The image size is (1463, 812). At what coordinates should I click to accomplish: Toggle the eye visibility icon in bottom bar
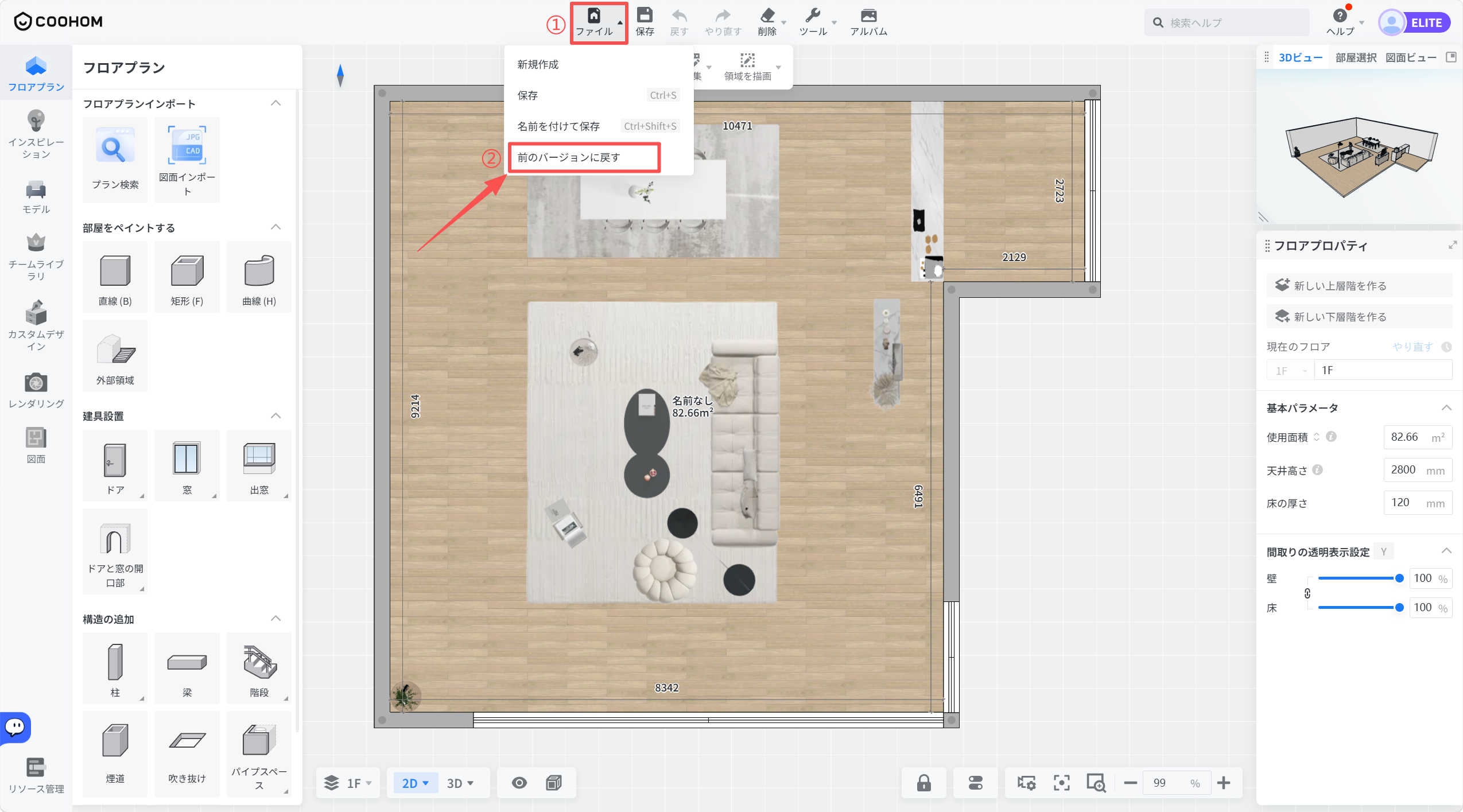point(519,783)
